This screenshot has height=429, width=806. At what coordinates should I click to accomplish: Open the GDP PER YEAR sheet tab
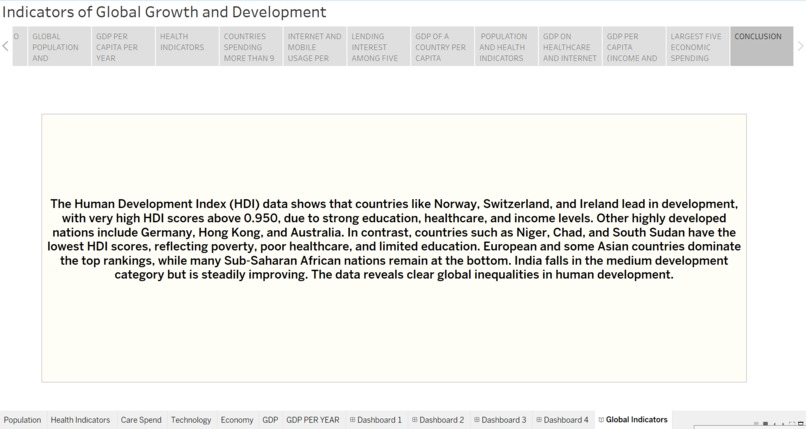(313, 420)
